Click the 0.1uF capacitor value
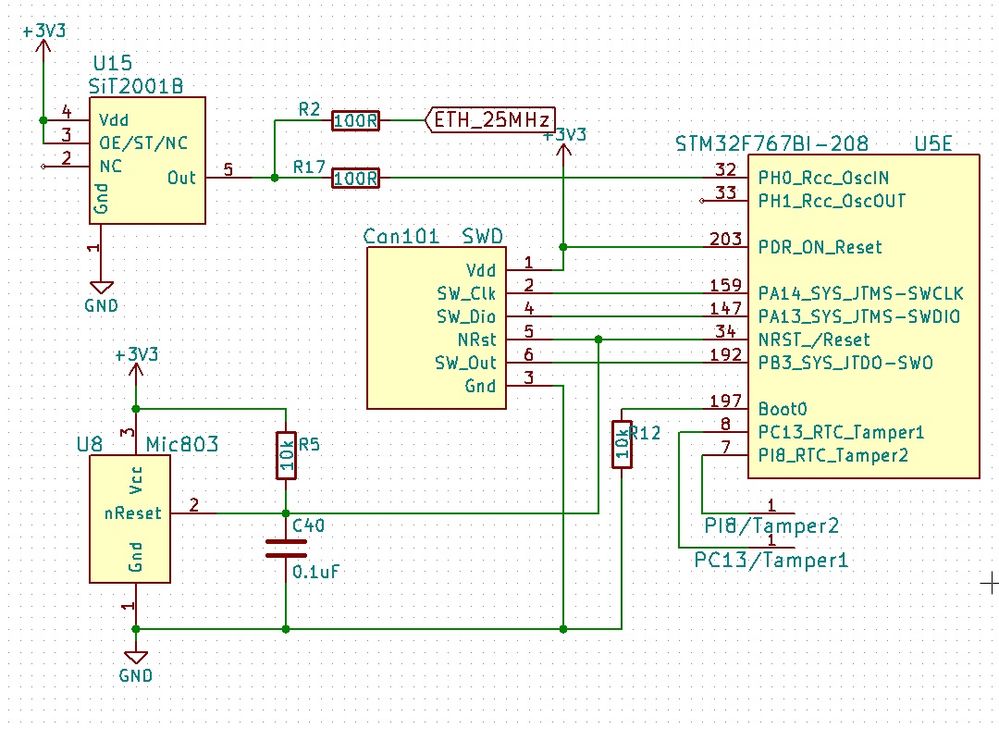The height and width of the screenshot is (729, 999). [x=316, y=572]
